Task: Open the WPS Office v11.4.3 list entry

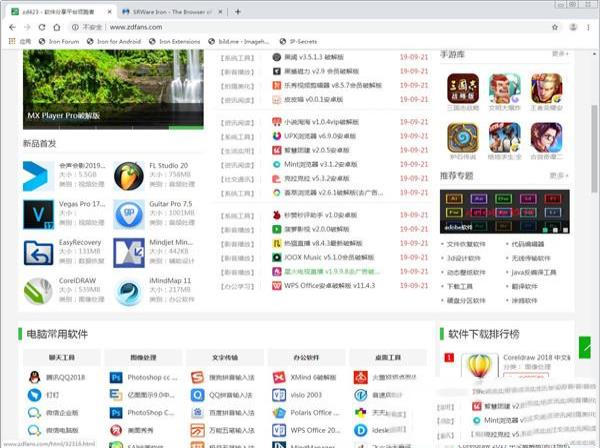Action: (x=329, y=285)
